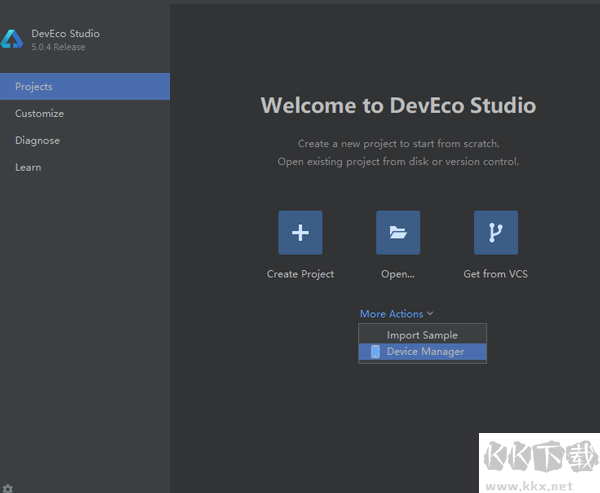Select the Projects tab

85,87
